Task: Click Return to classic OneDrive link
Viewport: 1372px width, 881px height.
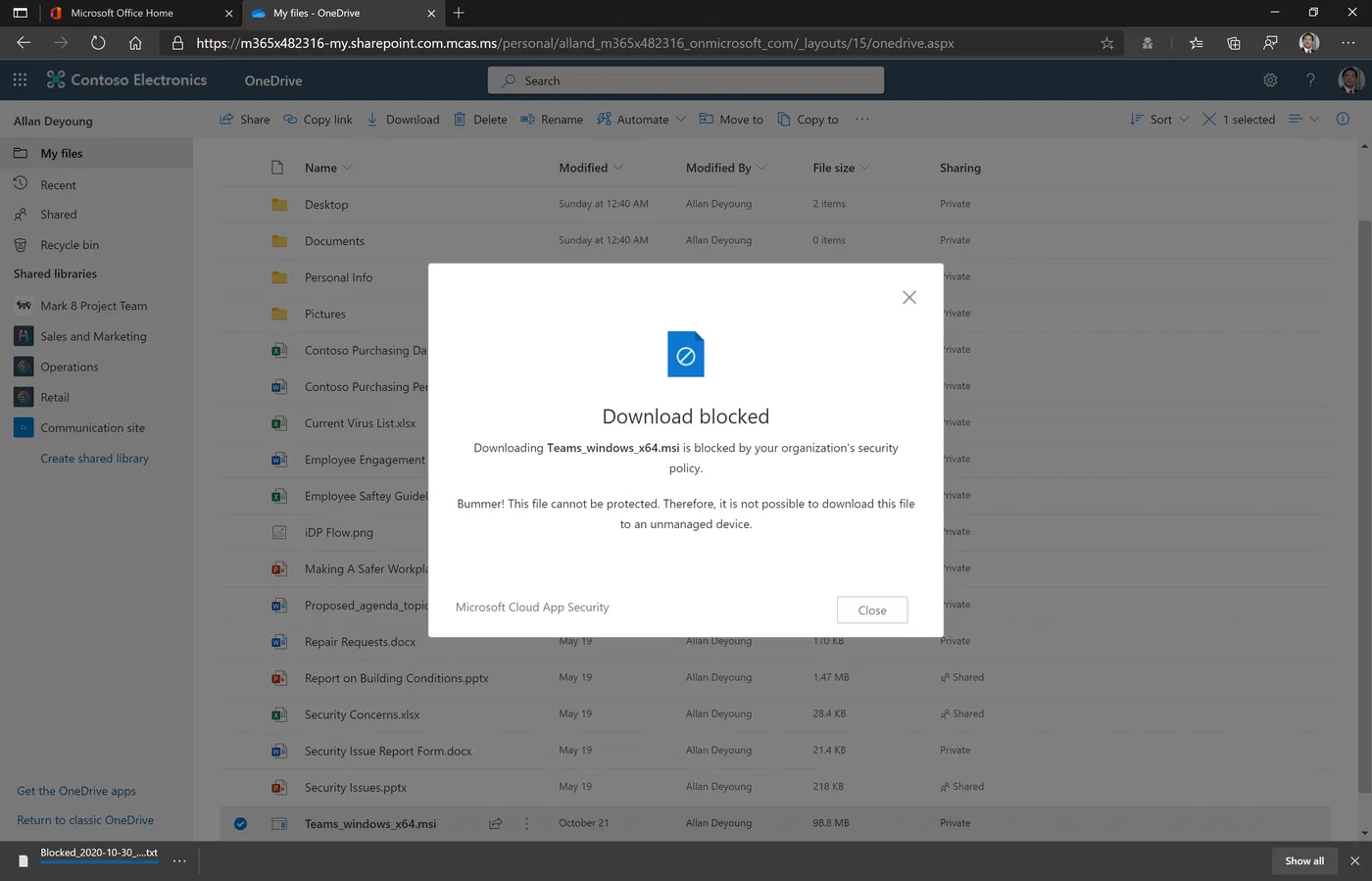Action: coord(85,820)
